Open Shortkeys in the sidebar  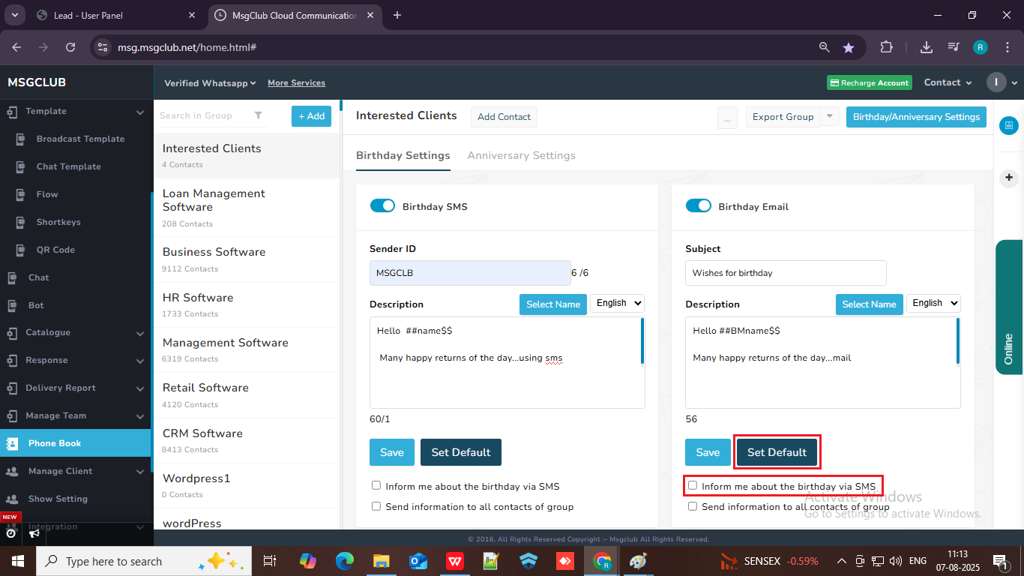(58, 222)
